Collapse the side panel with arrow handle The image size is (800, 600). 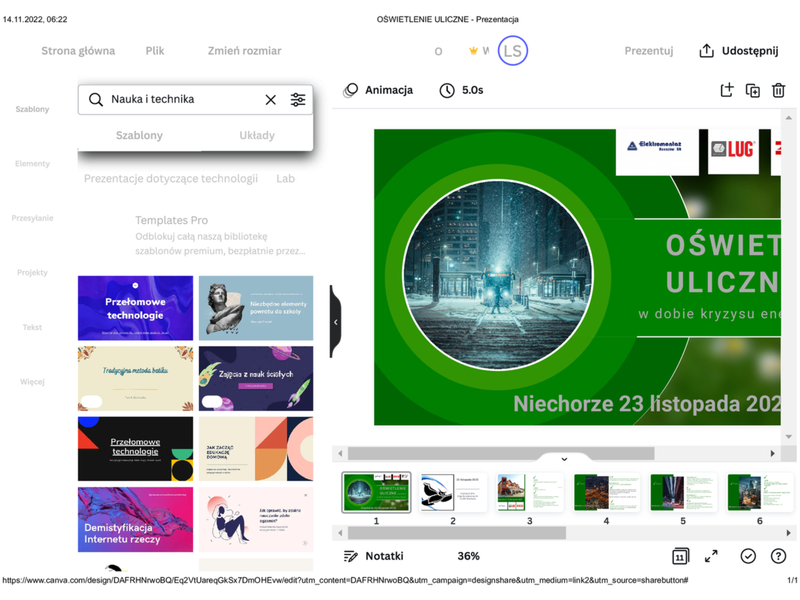(x=335, y=322)
